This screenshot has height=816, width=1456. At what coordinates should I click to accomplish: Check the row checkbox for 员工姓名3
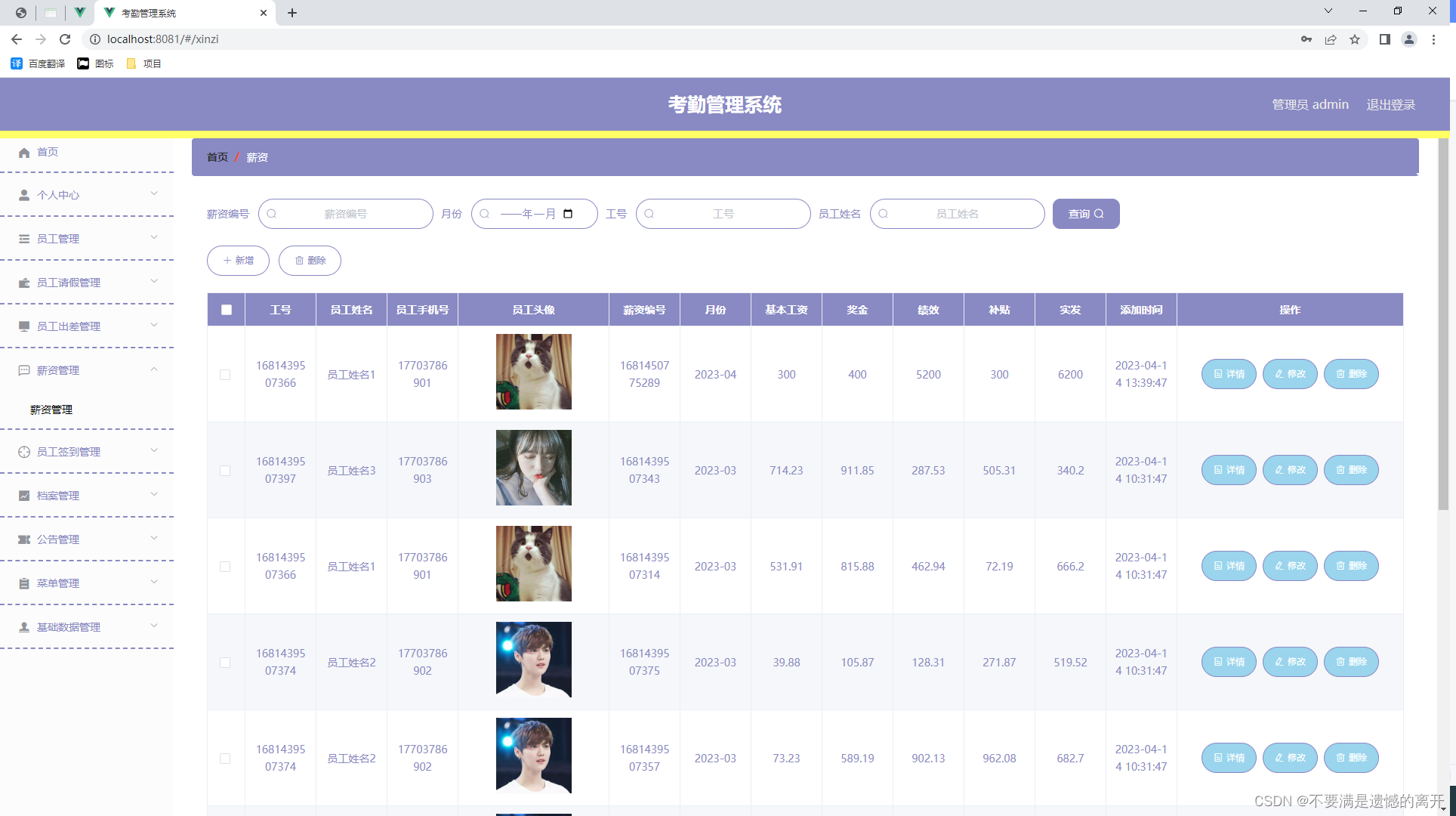(x=225, y=471)
